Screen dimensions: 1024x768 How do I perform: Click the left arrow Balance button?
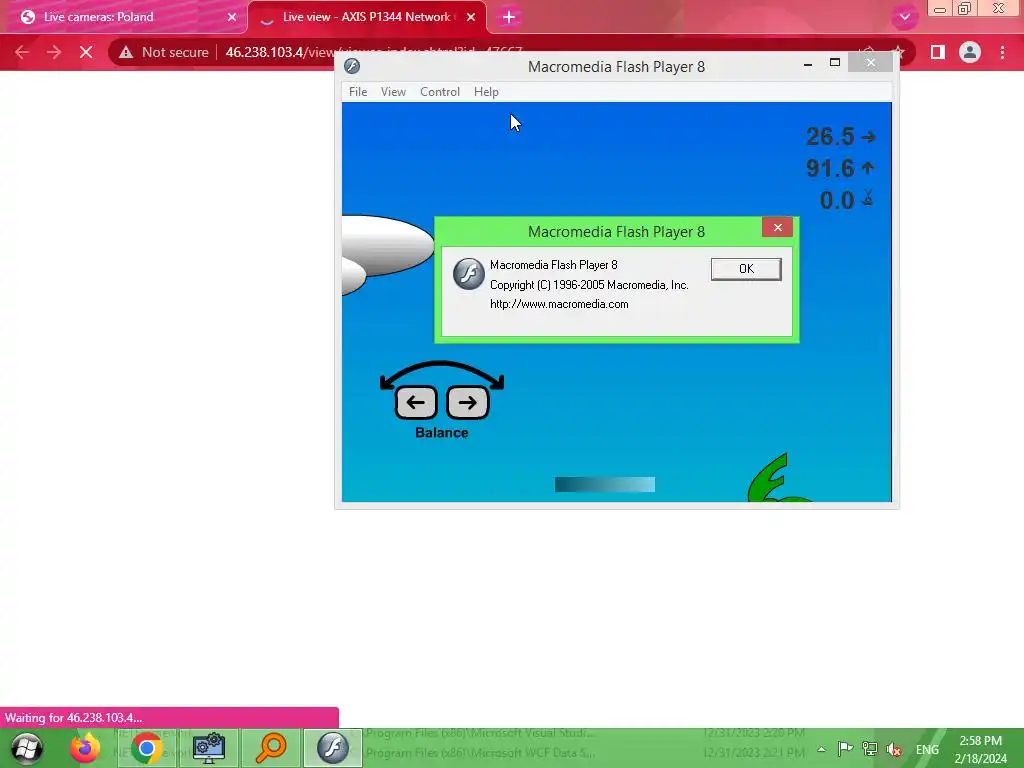point(415,402)
